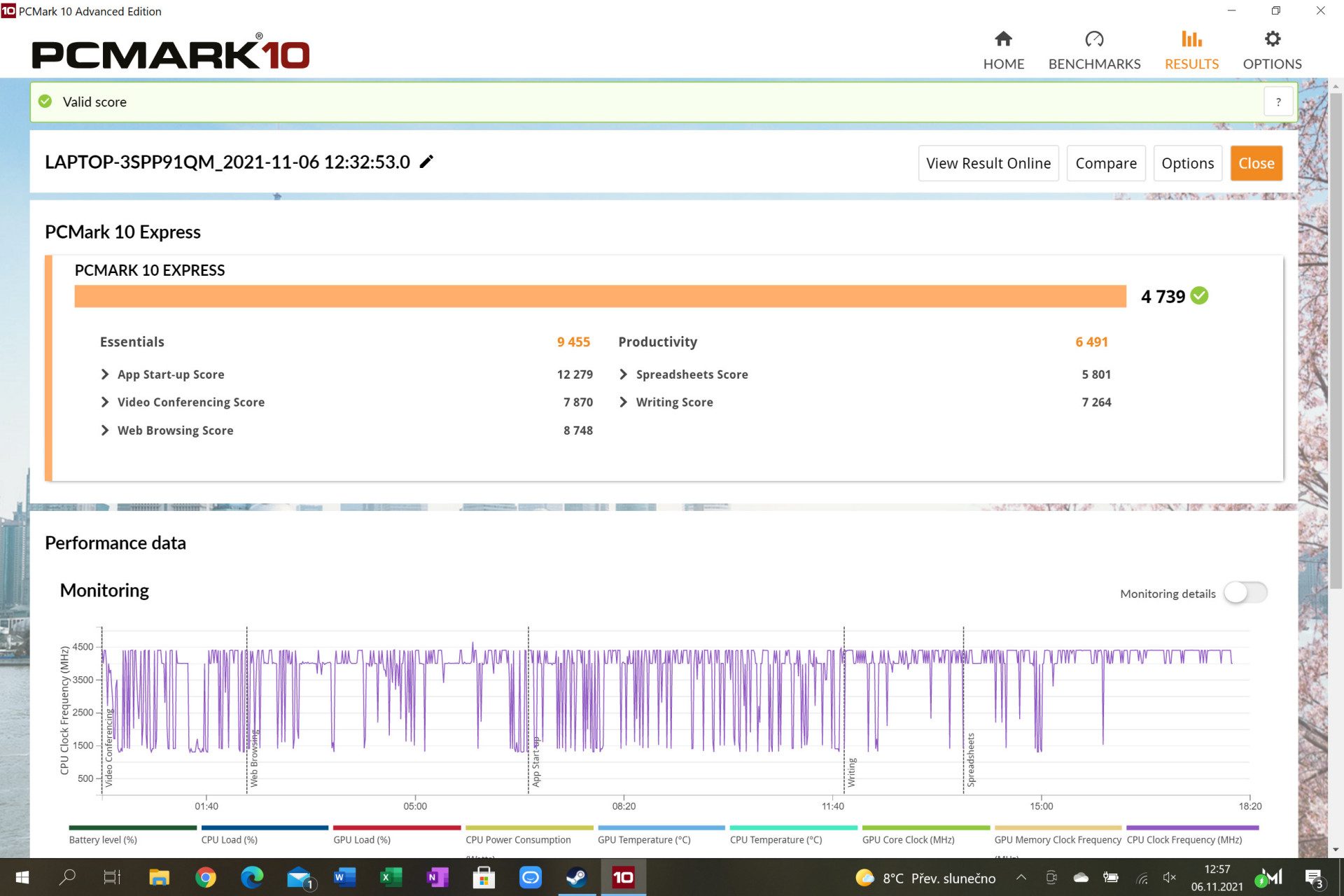Launch Microsoft Edge from taskbar
The height and width of the screenshot is (896, 1344).
[252, 877]
